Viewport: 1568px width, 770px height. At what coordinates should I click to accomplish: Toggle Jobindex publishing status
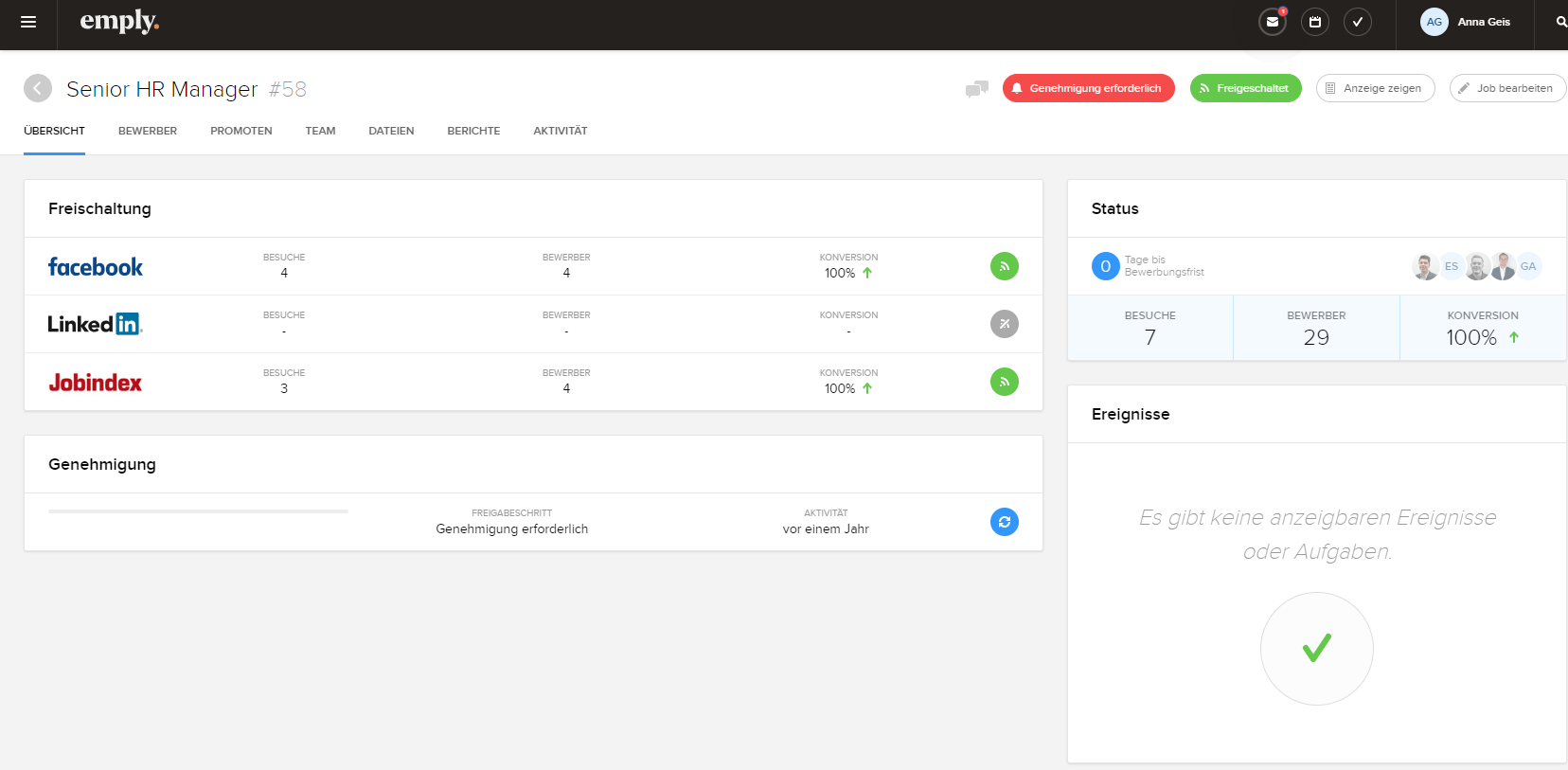[x=1004, y=382]
